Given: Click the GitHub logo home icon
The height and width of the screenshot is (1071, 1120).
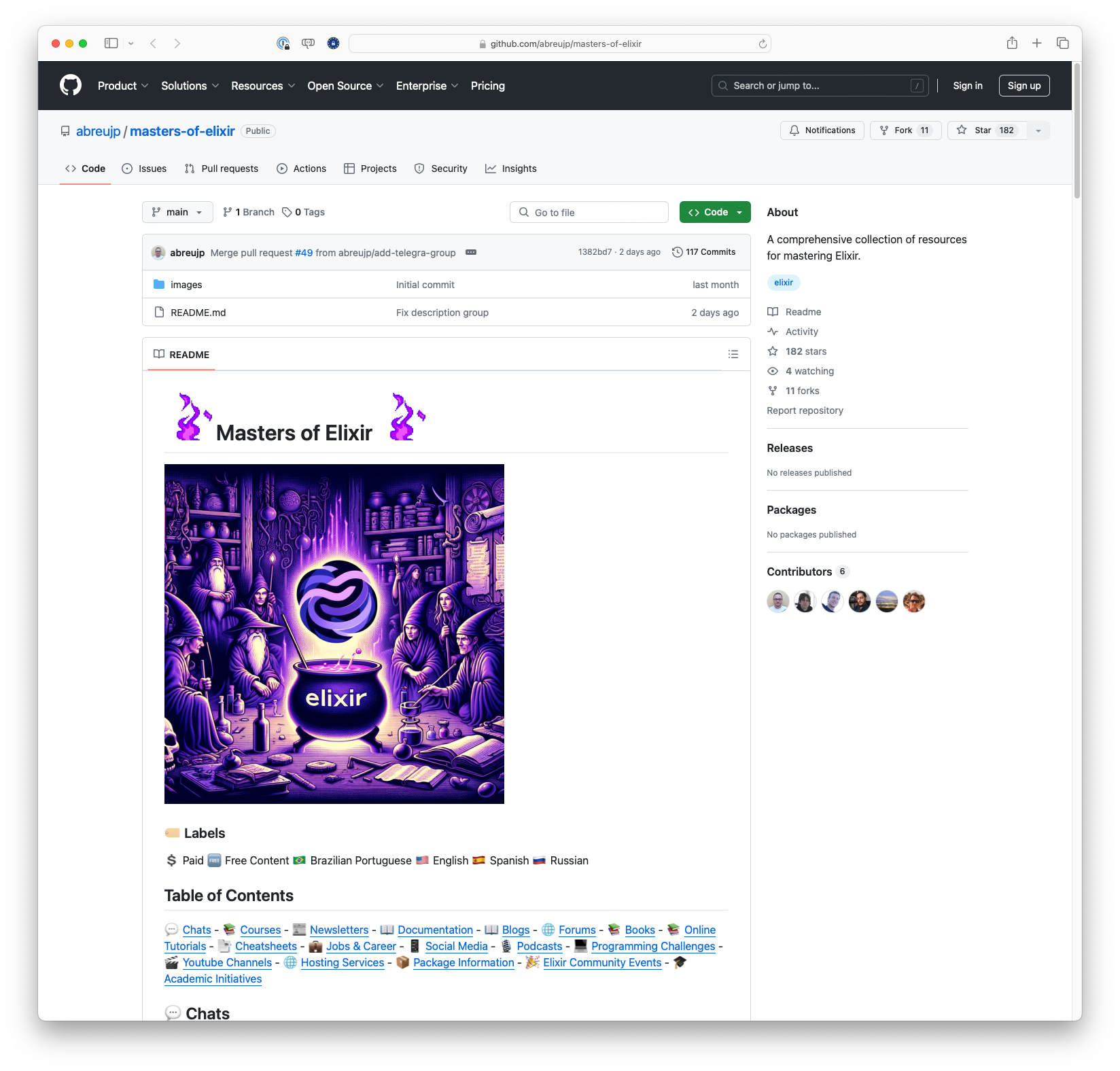Looking at the screenshot, I should pyautogui.click(x=71, y=86).
